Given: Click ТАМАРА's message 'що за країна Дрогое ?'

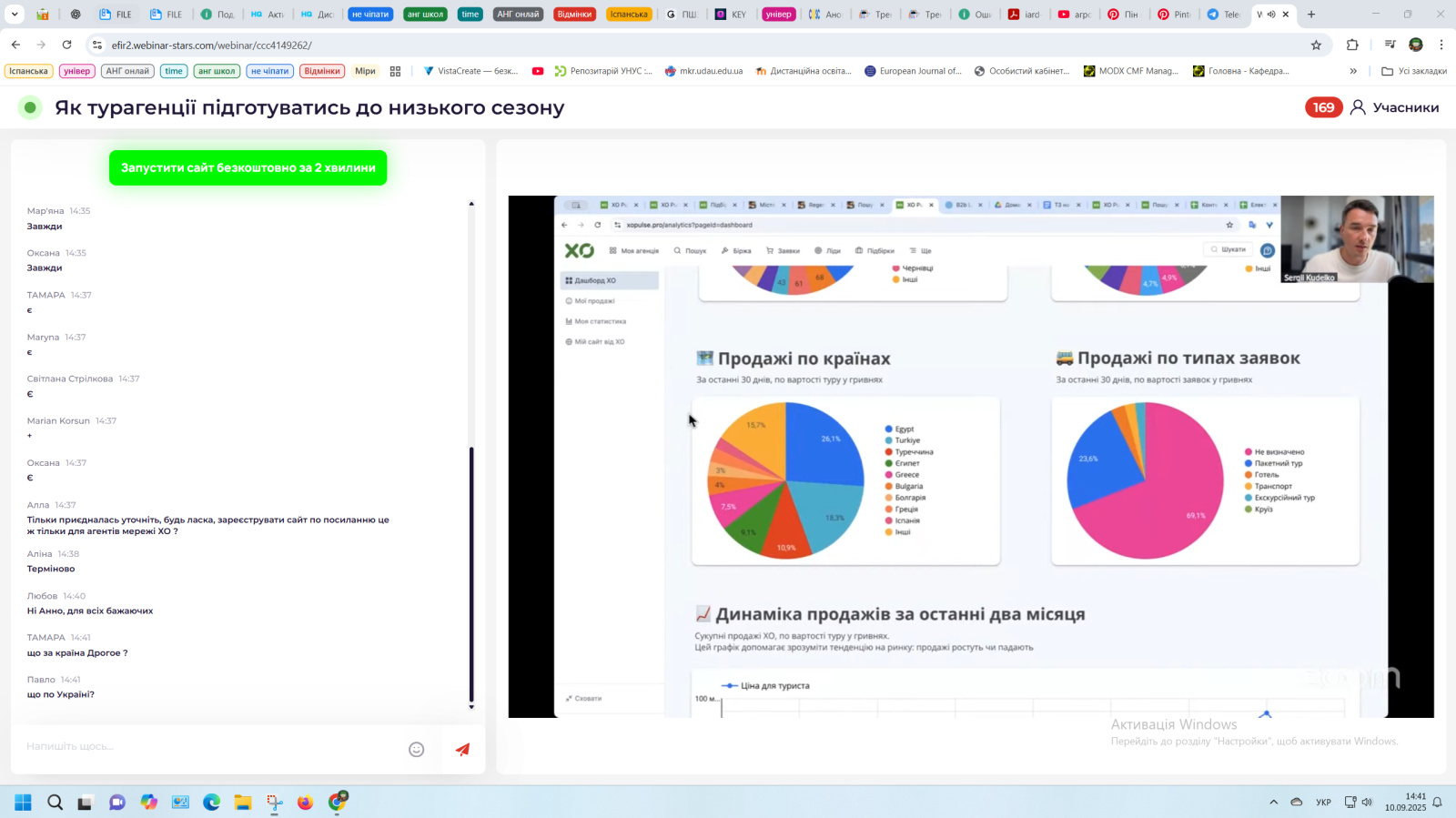Looking at the screenshot, I should pos(77,652).
